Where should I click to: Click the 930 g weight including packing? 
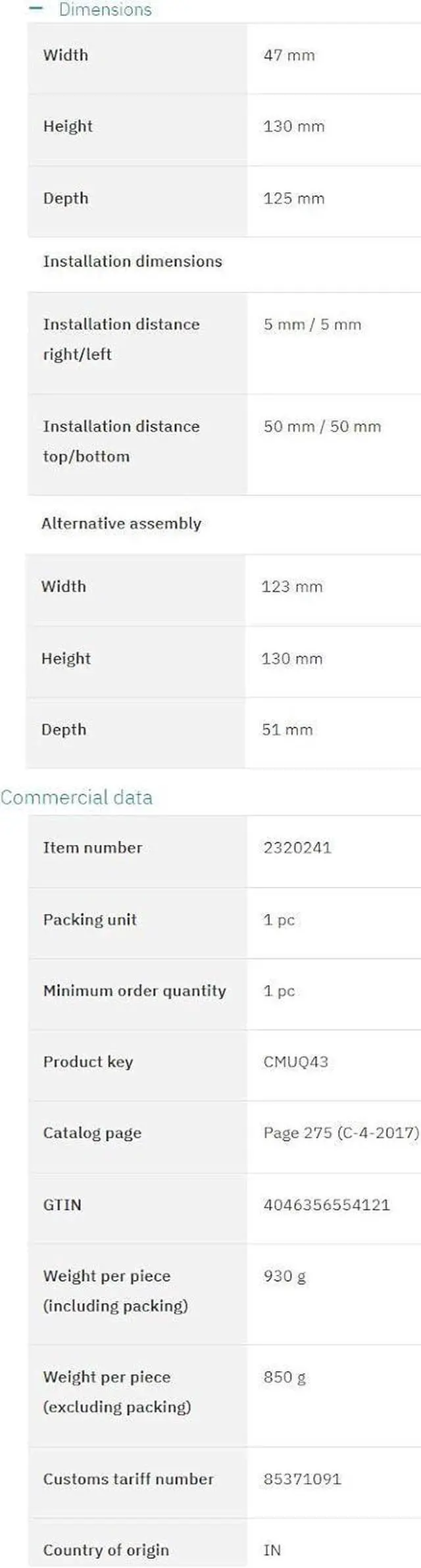tap(284, 1276)
